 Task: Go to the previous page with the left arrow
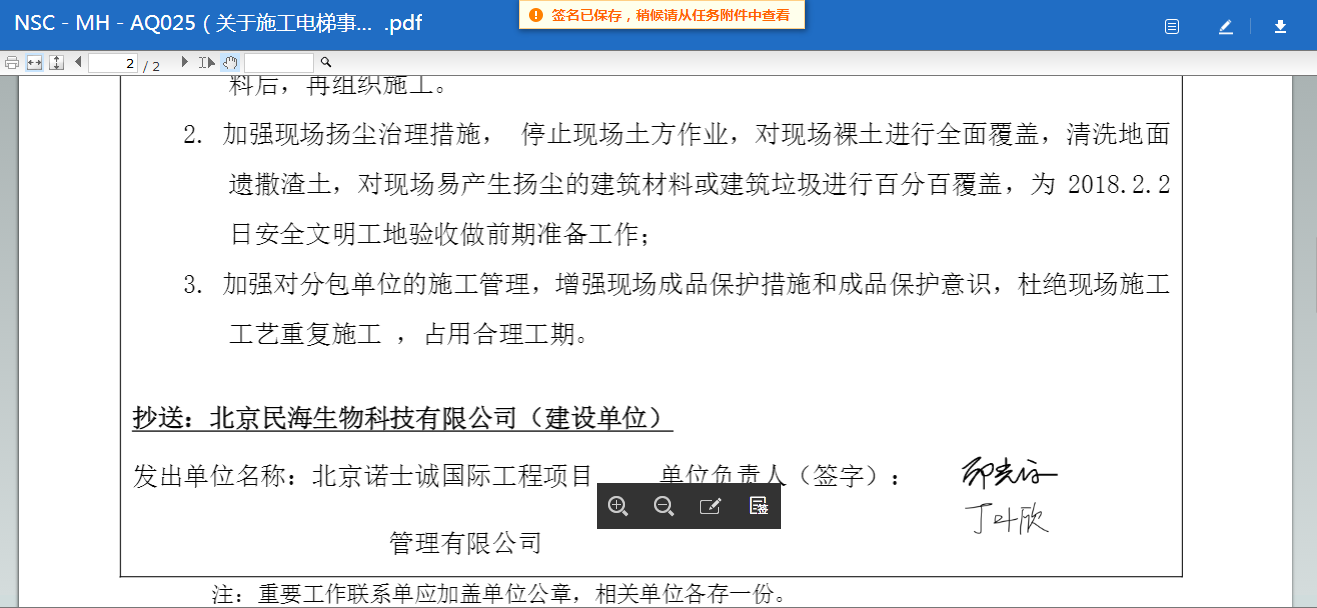[78, 61]
